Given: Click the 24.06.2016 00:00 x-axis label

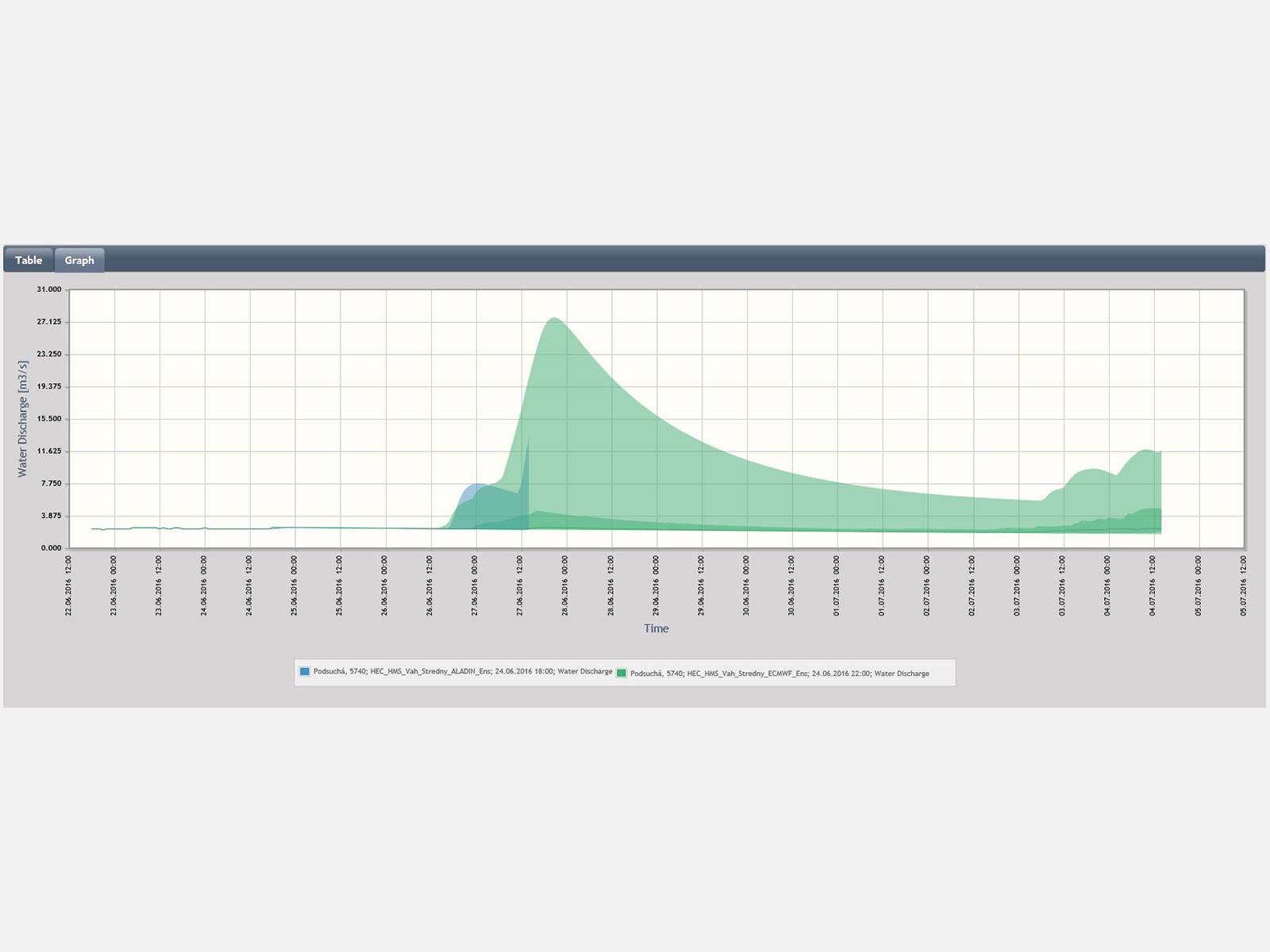Looking at the screenshot, I should [205, 585].
